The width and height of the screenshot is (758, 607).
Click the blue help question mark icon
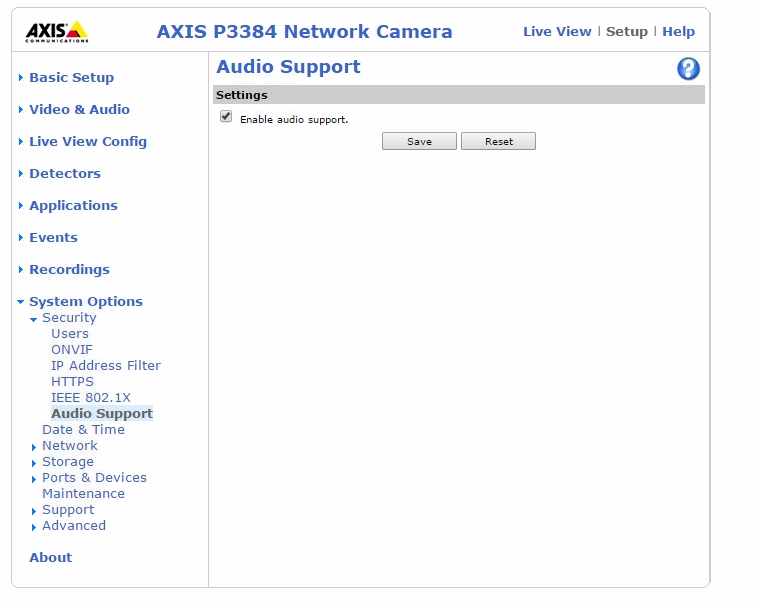pos(688,69)
